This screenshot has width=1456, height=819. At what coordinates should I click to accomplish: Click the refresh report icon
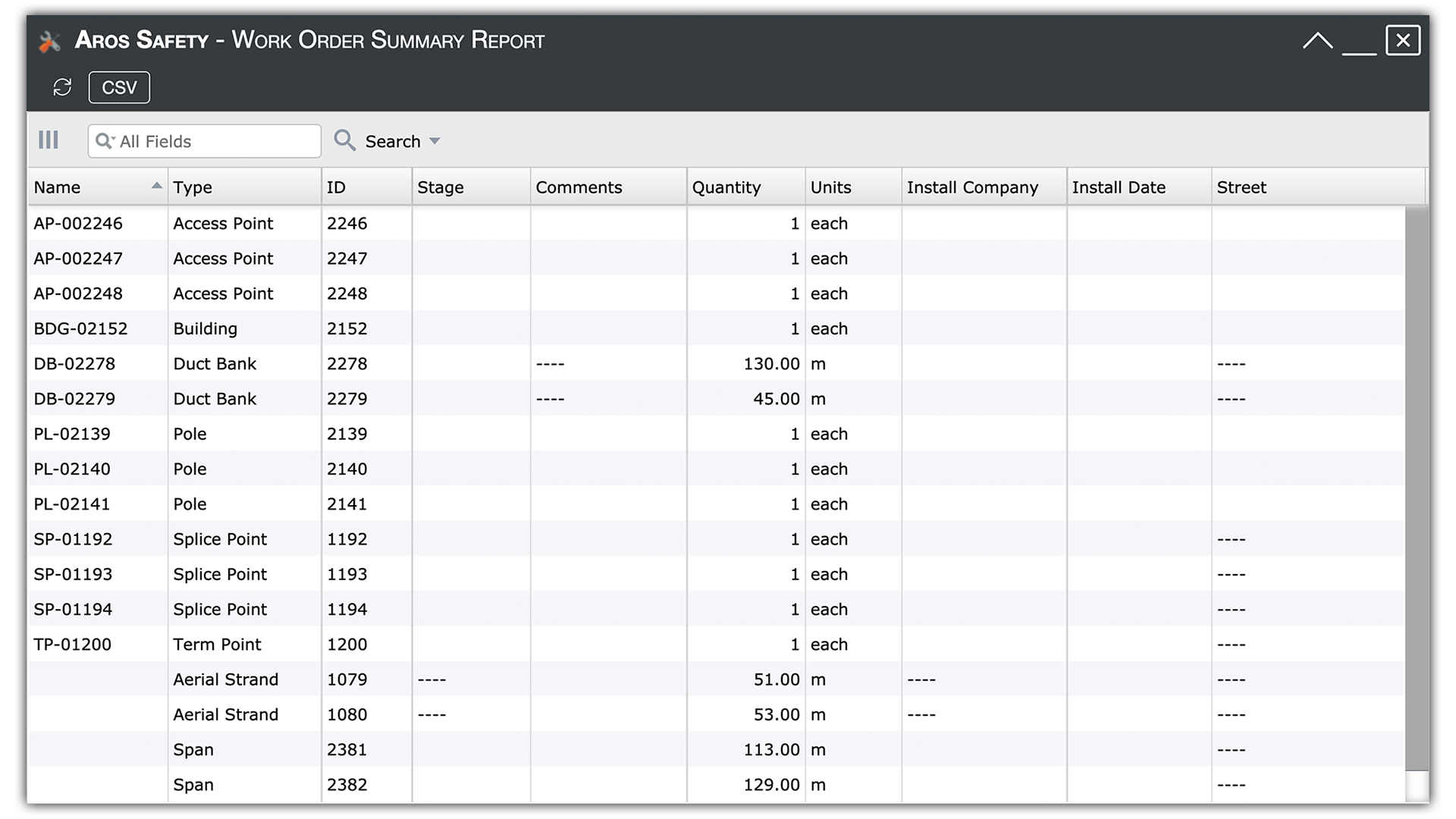62,87
